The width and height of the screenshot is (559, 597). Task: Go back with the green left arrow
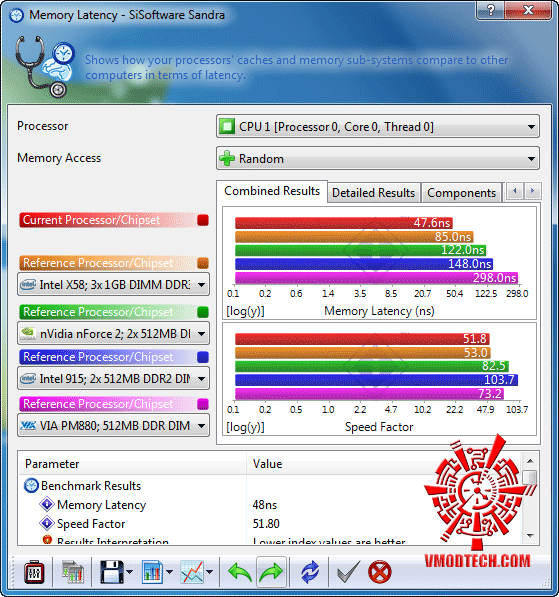click(240, 572)
